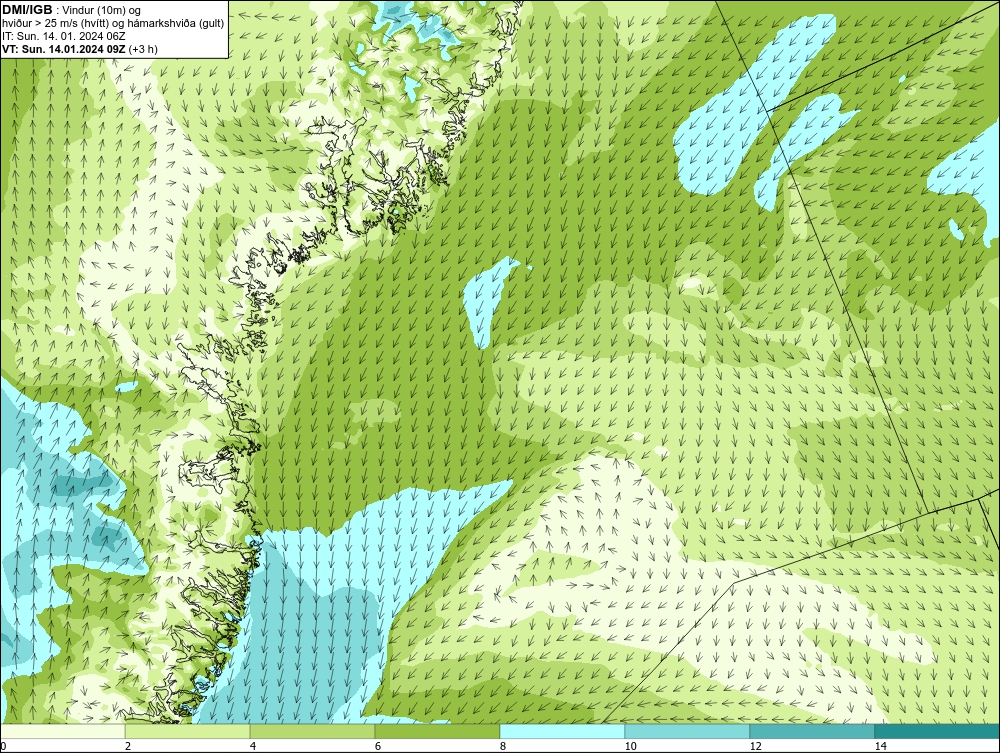Viewport: 1000px width, 753px height.
Task: Click the 'IT: Sun. 14. 01. 2024 06Z' line
Action: 64,36
